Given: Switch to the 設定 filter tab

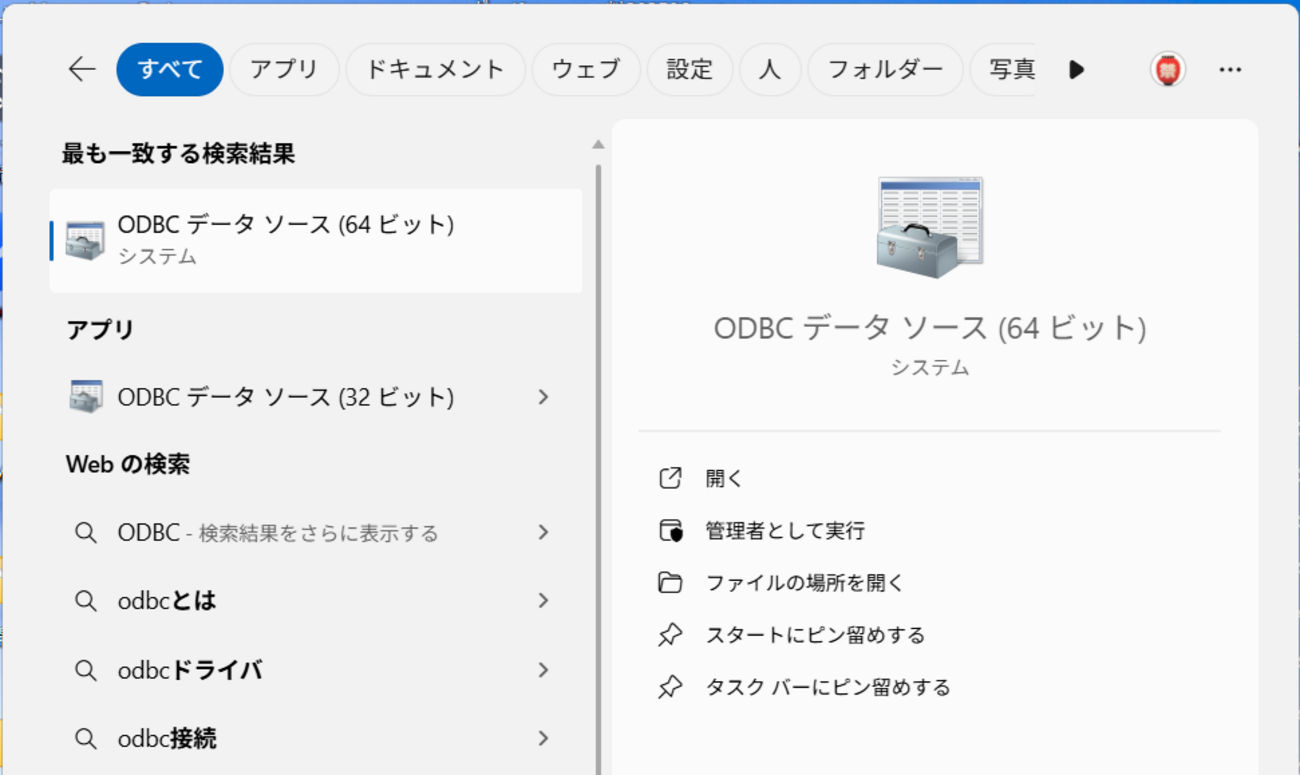Looking at the screenshot, I should 690,69.
